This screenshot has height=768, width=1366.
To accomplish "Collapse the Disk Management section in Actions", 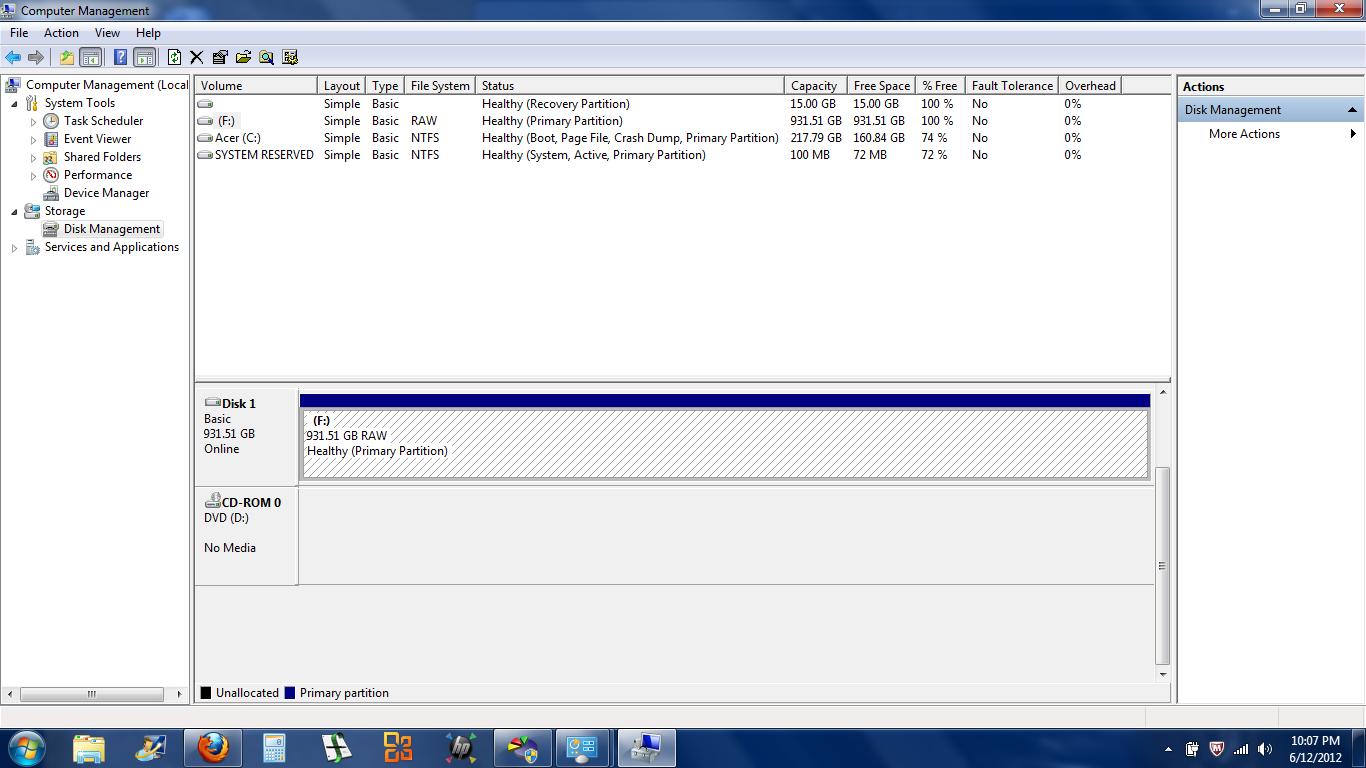I will pyautogui.click(x=1352, y=110).
